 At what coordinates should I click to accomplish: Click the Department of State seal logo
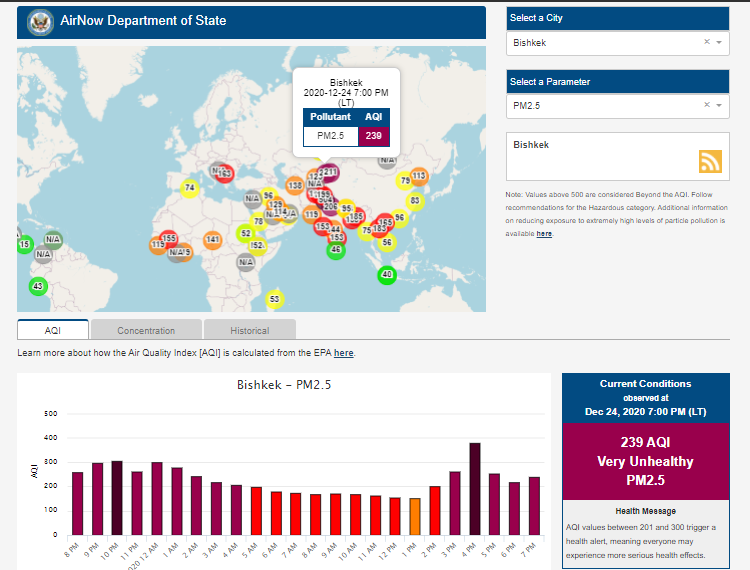tap(40, 21)
